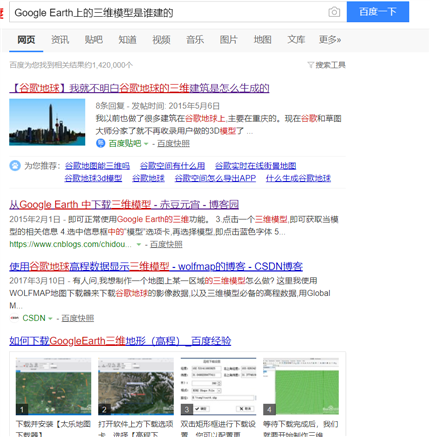
Task: Open step 3 thumbnail 双击矩形框进行下载设置
Action: (218, 386)
